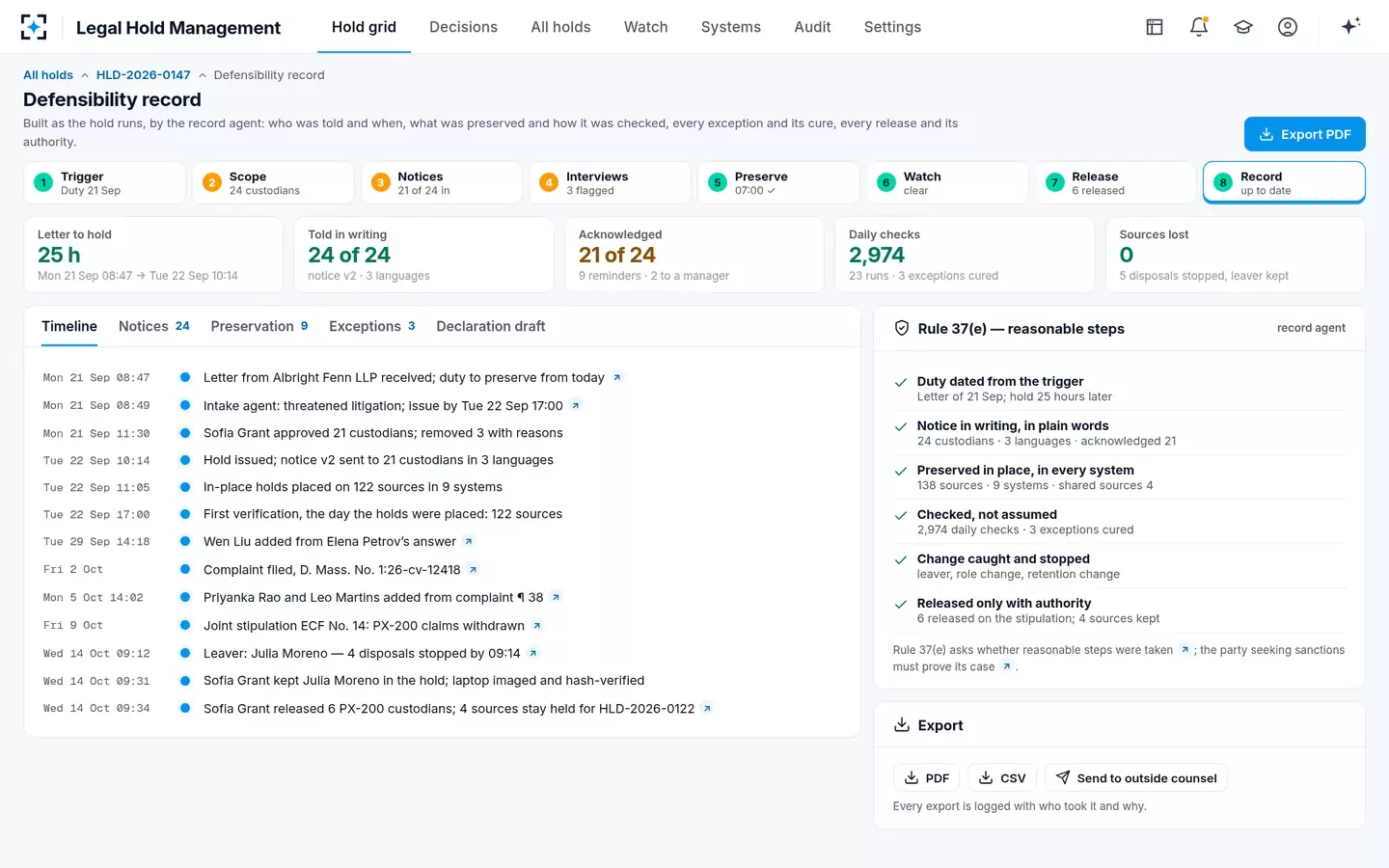Open link icon after Wen Liu entry
This screenshot has width=1389, height=868.
469,541
